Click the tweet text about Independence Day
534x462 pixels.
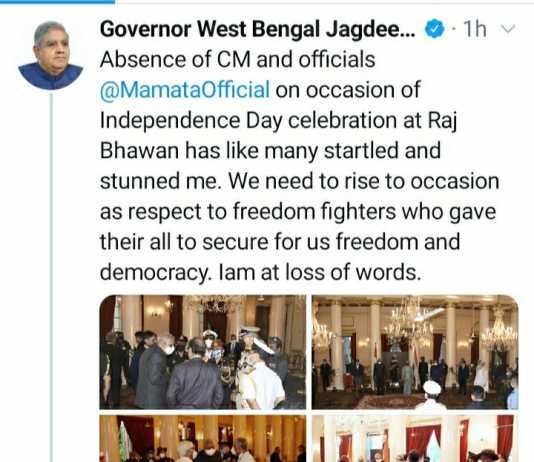coord(300,166)
